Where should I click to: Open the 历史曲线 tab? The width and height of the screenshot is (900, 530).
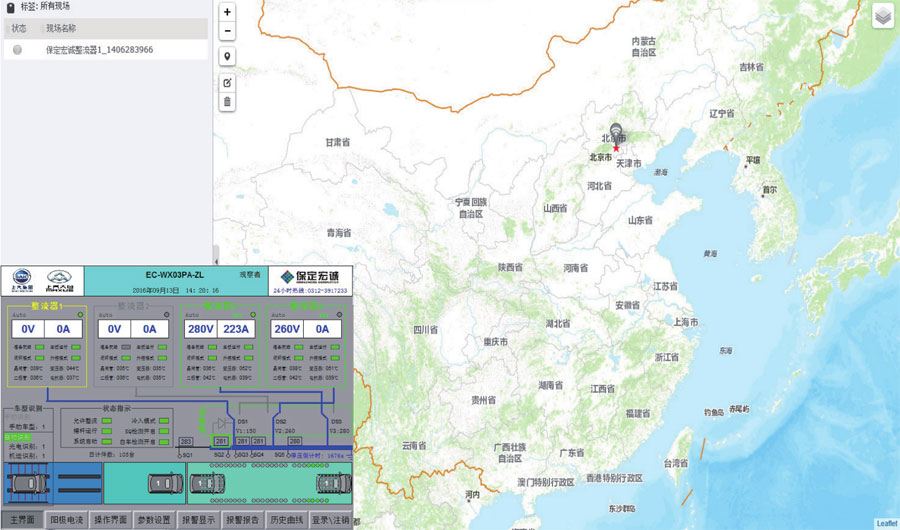(286, 520)
